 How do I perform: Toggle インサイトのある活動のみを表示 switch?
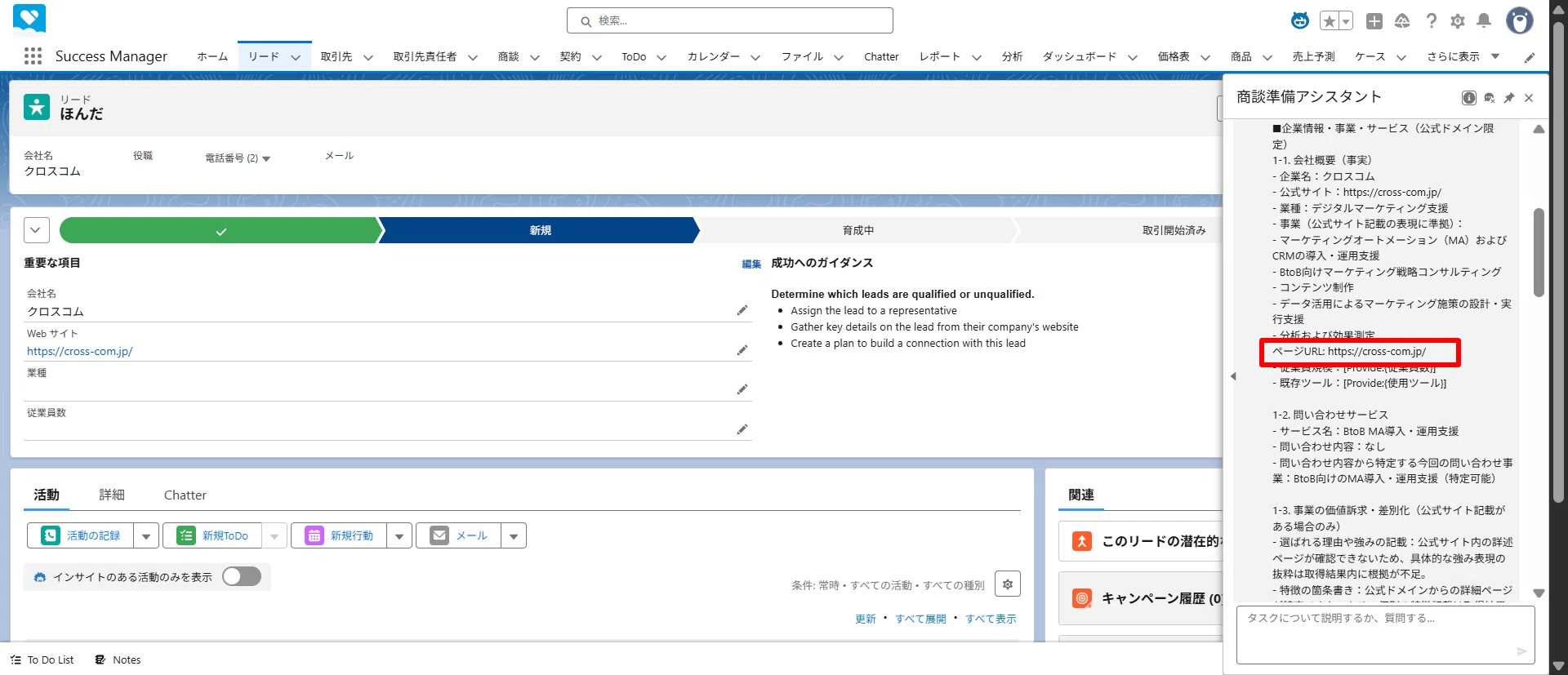pyautogui.click(x=242, y=576)
